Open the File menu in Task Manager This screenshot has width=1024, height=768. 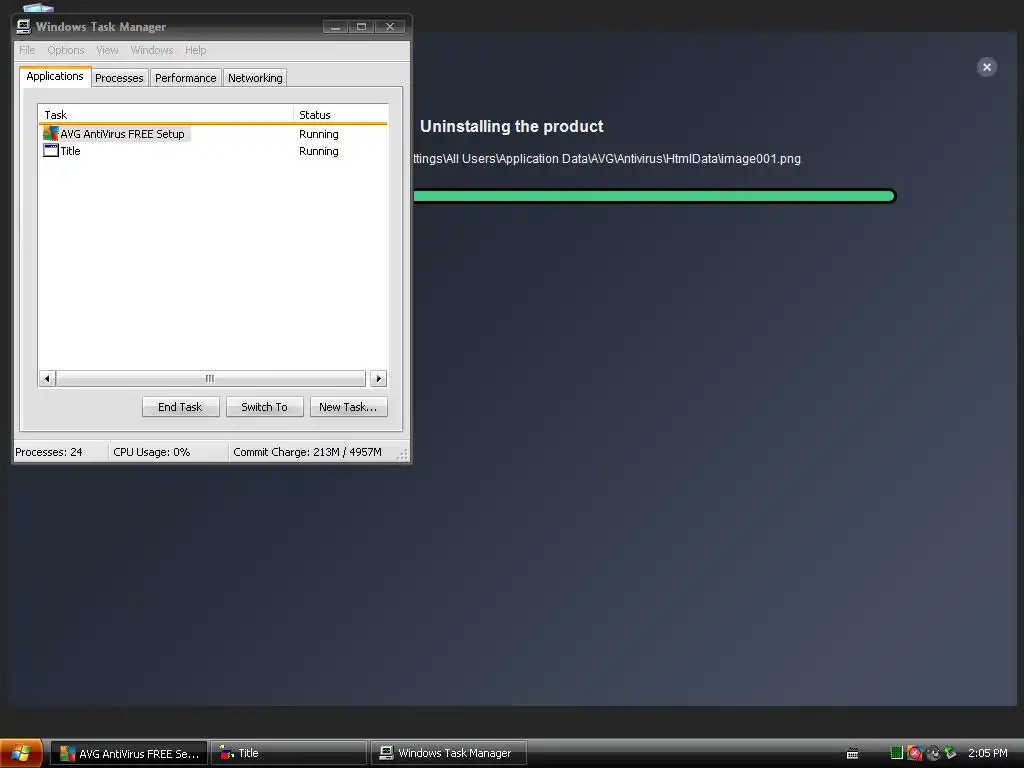27,50
